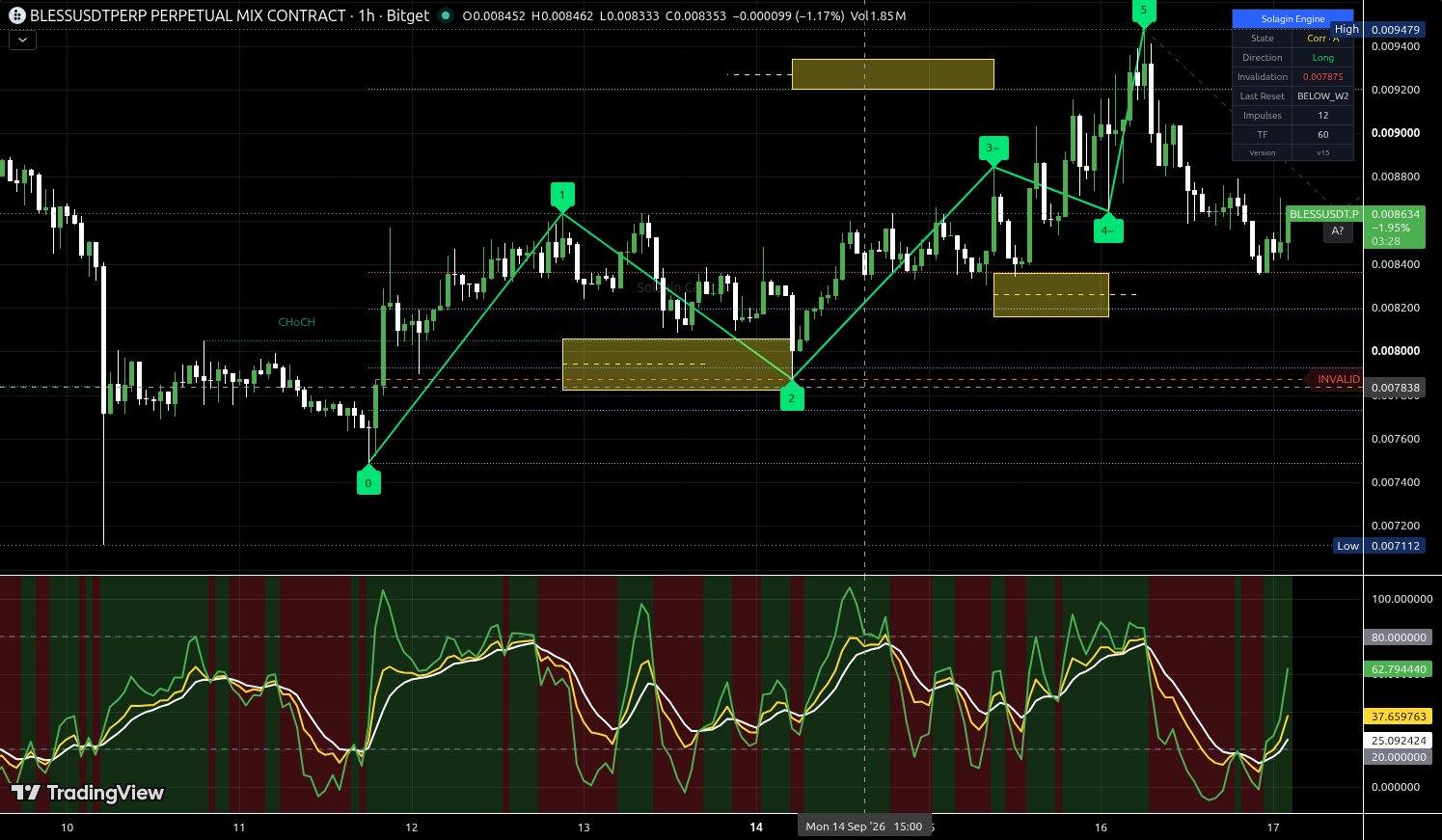Click the 0.007838 price axis label

point(1396,388)
